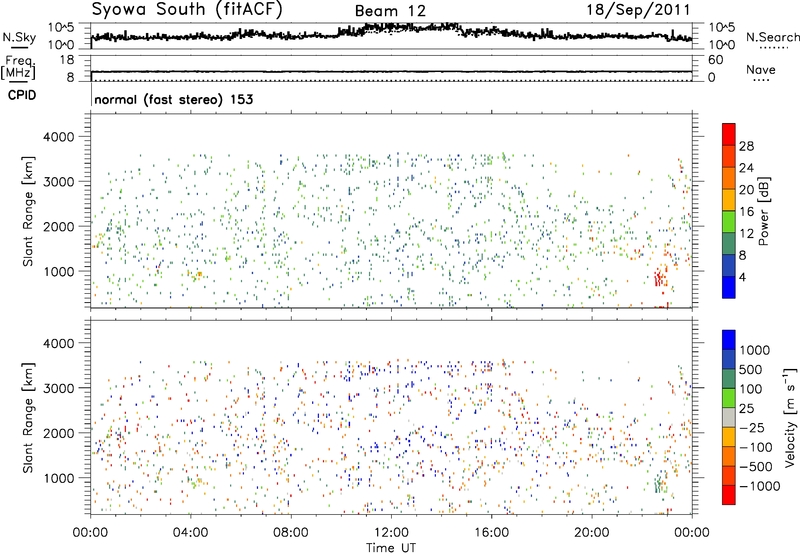Image resolution: width=800 pixels, height=554 pixels.
Task: Click the 'Time UT' axis label
Action: point(391,547)
